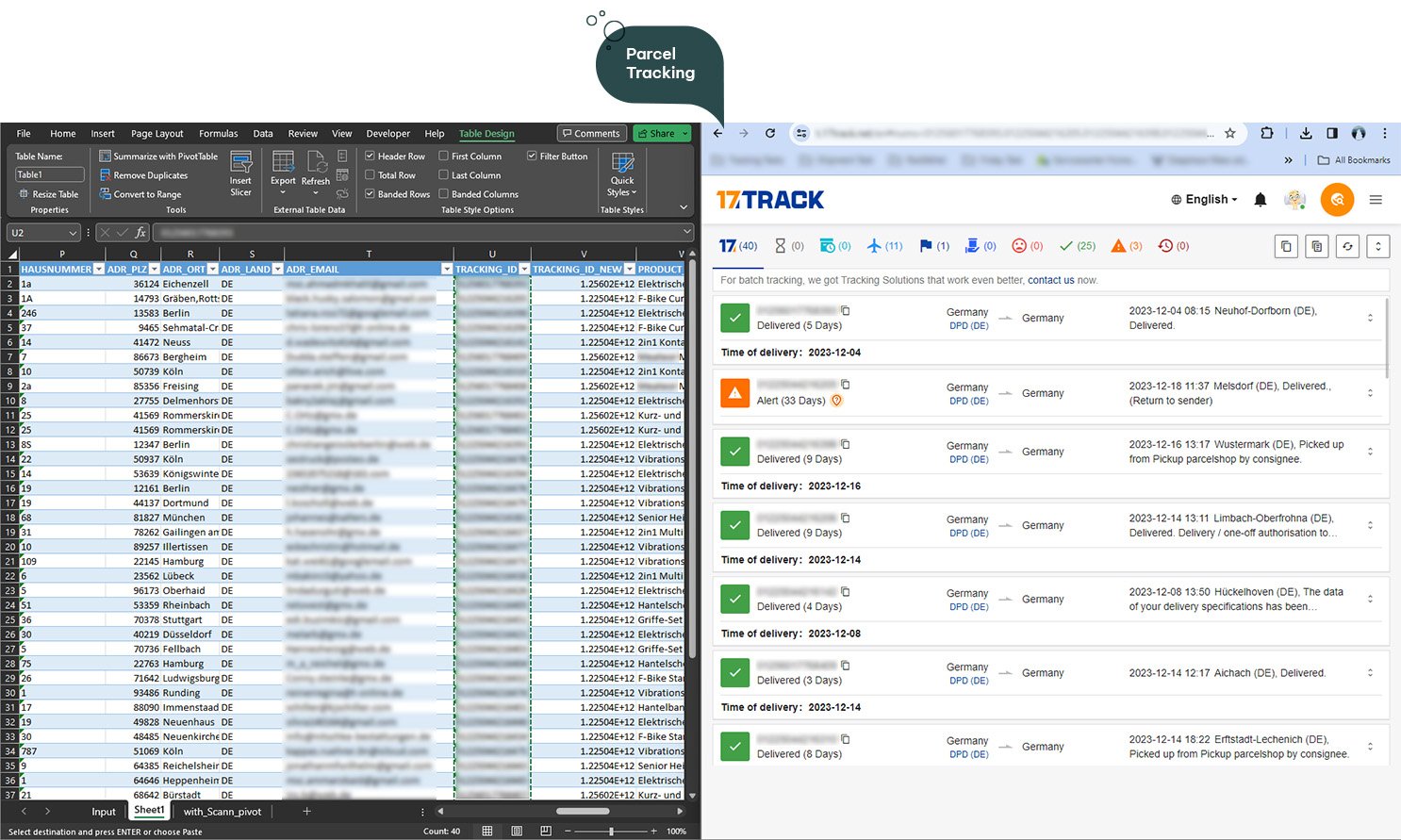Enable the First Column checkbox

(x=444, y=156)
